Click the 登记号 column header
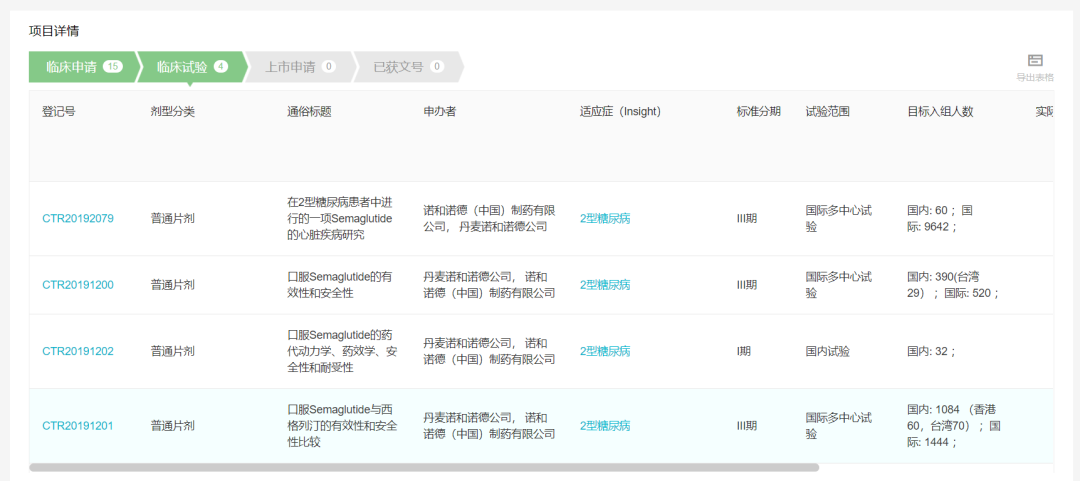 coord(59,112)
